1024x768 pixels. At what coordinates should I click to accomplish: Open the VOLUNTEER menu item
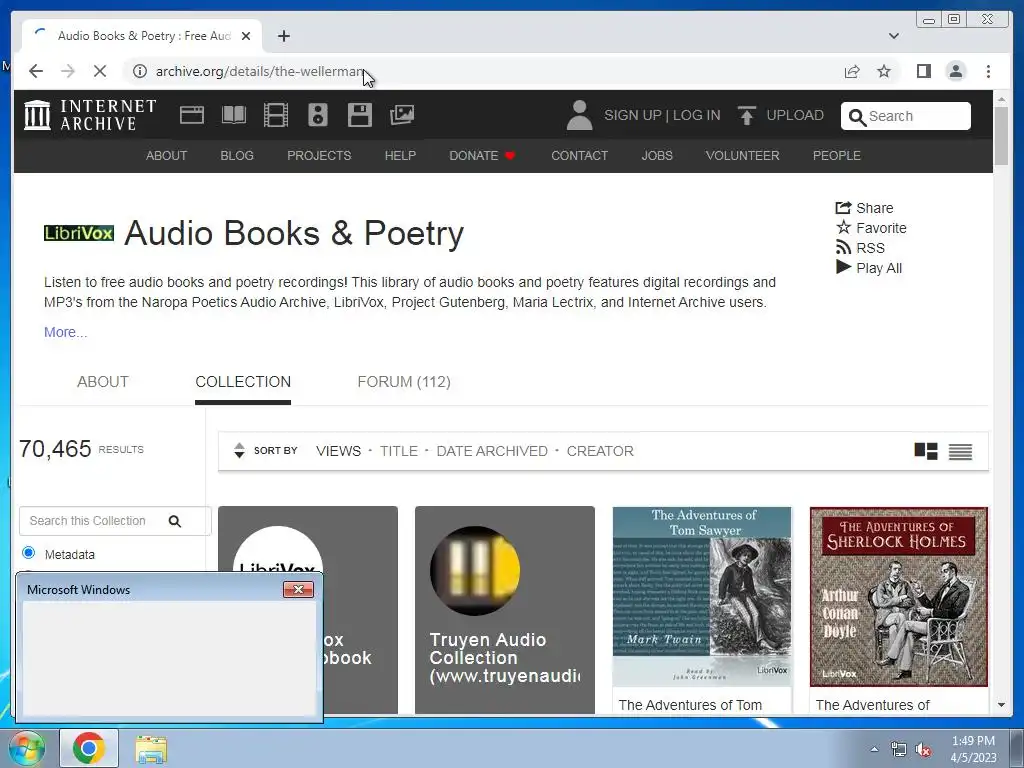742,156
